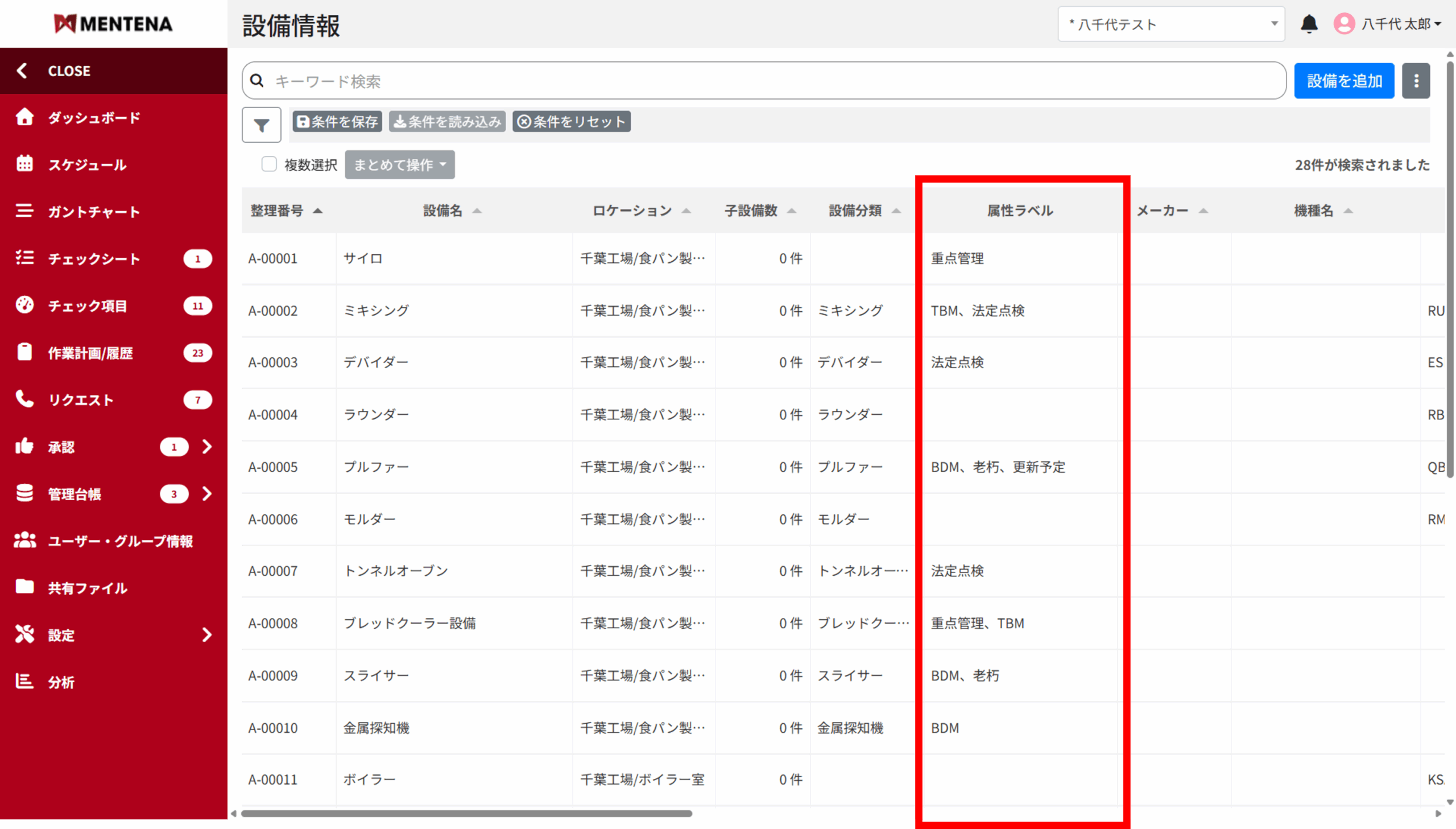The image size is (1456, 829).
Task: Click the three-dot more options button
Action: click(x=1416, y=81)
